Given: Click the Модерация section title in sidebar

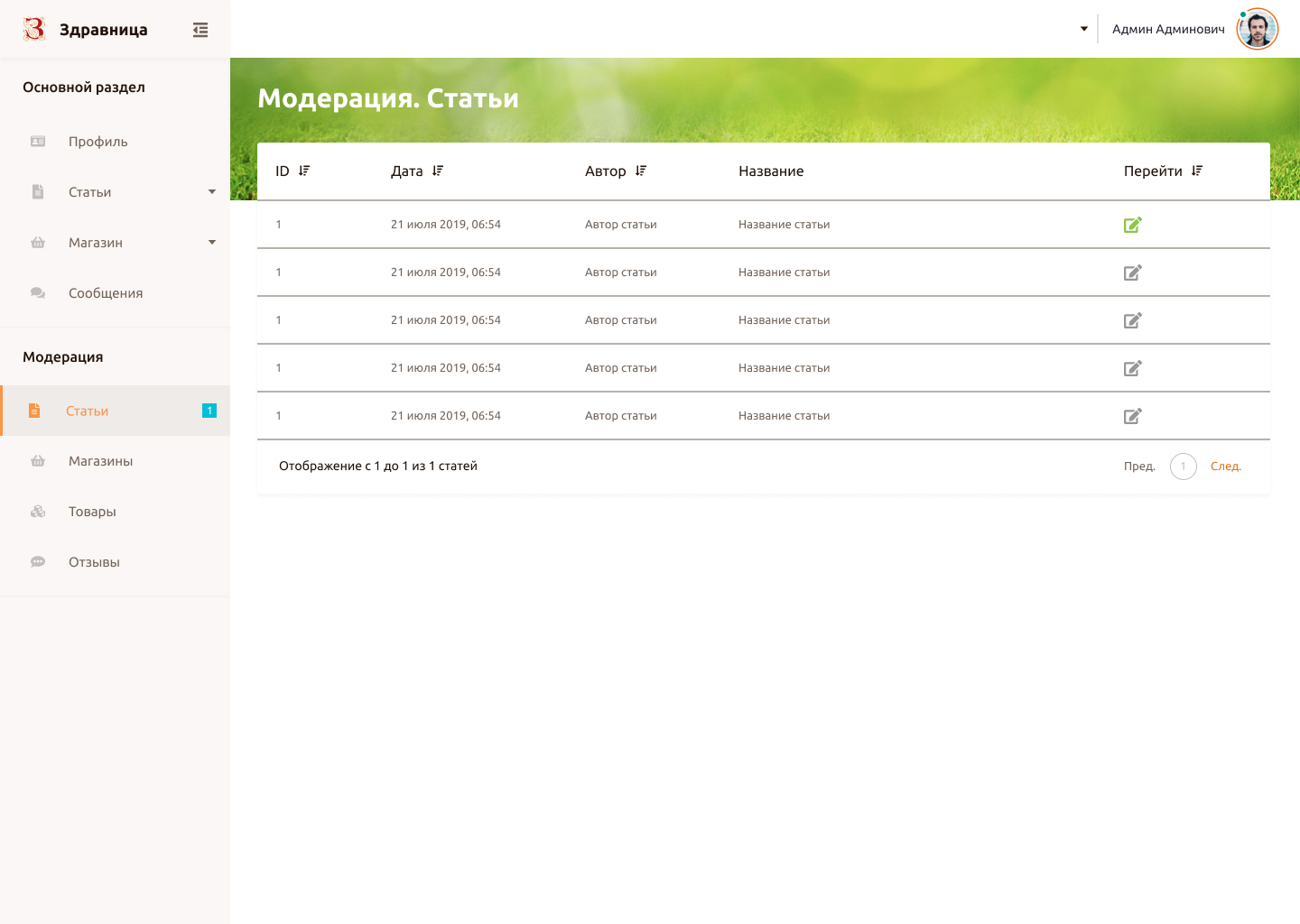Looking at the screenshot, I should click(x=63, y=357).
